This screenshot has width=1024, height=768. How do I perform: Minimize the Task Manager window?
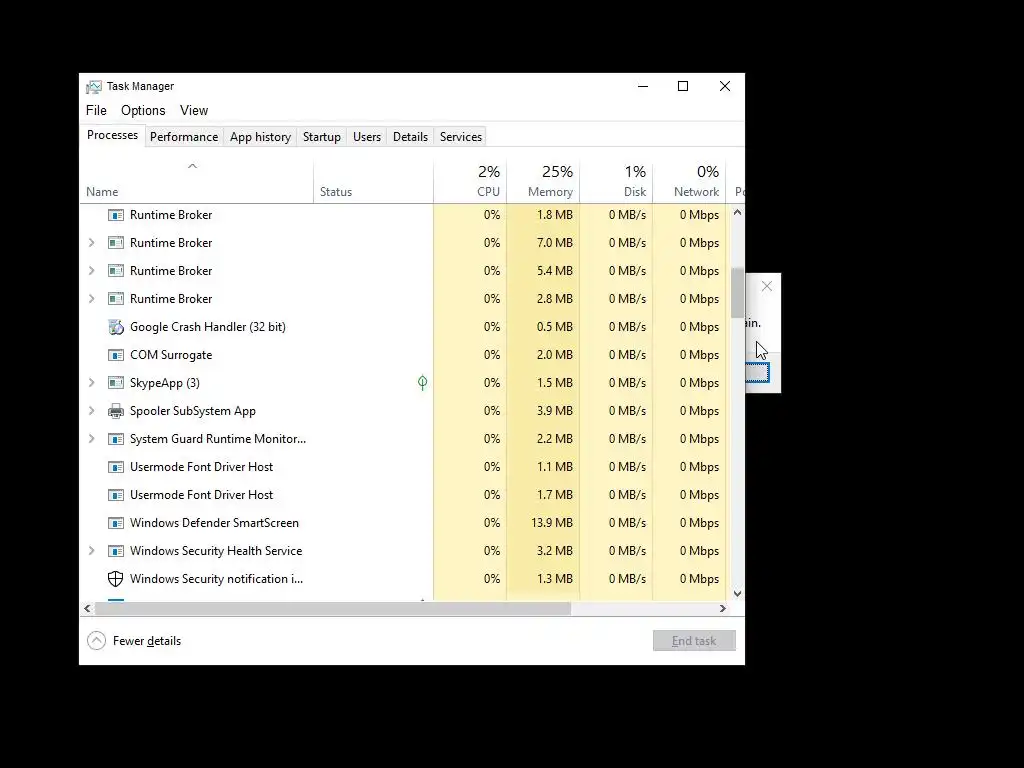pyautogui.click(x=643, y=86)
